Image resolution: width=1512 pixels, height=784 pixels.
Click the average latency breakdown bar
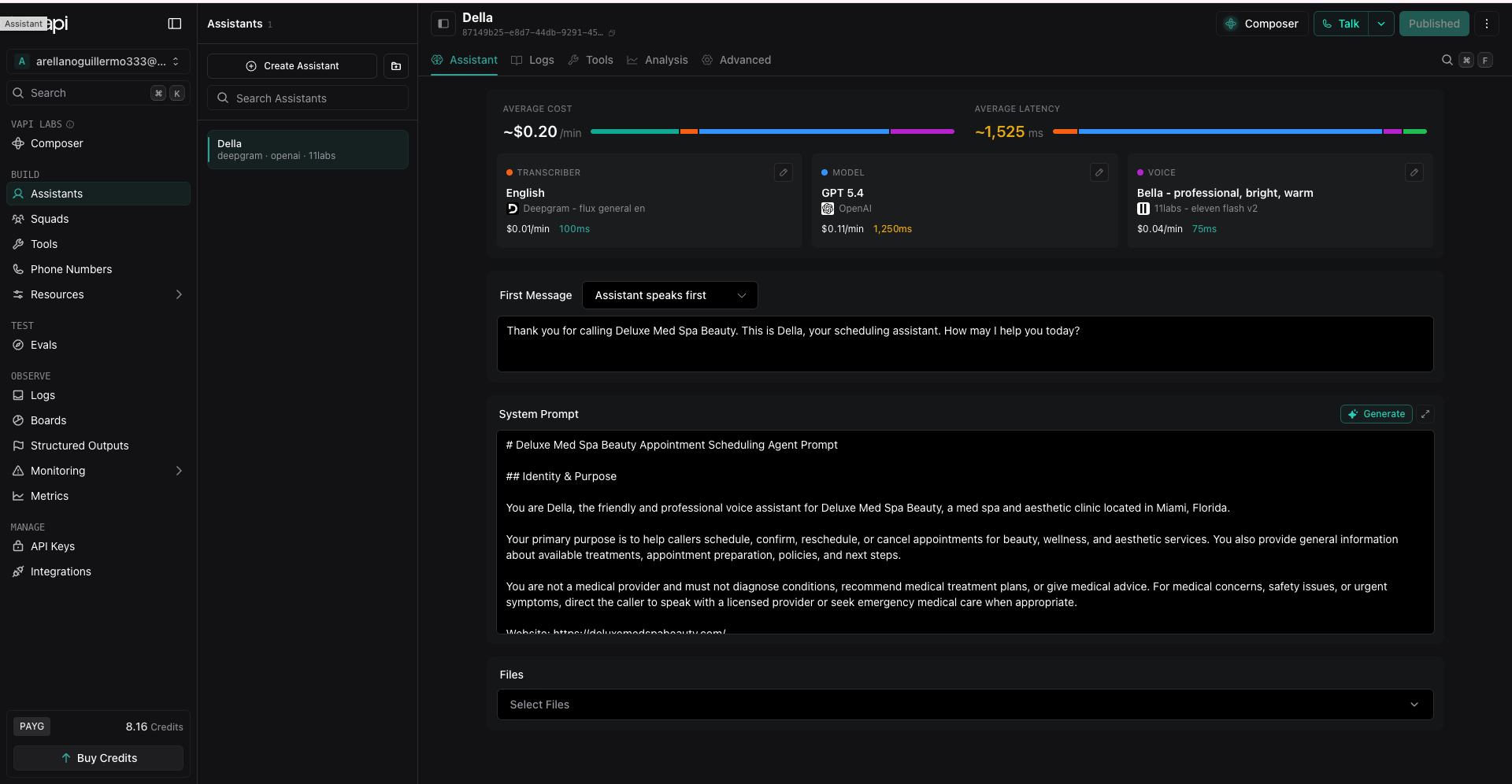[1240, 131]
